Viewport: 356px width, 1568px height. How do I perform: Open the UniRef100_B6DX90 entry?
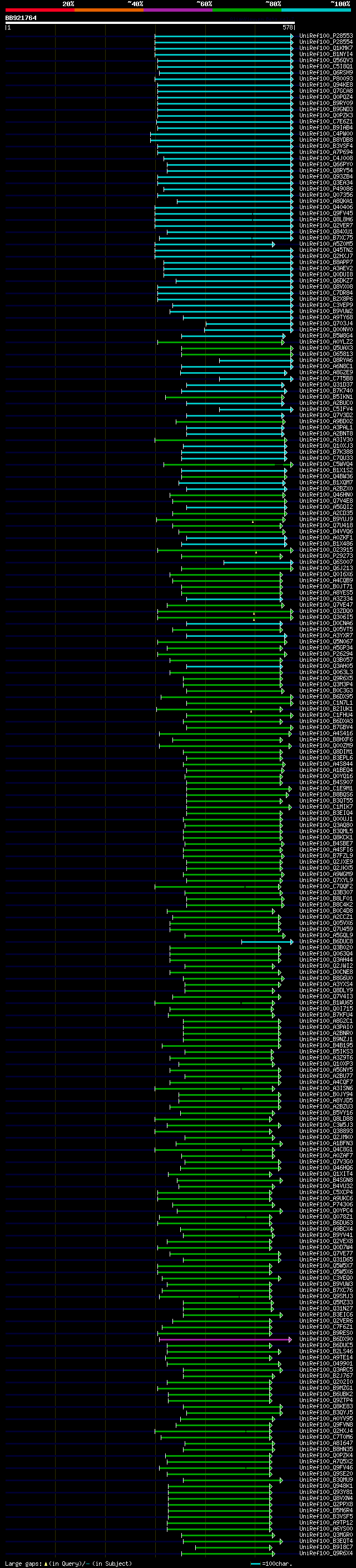point(326,1339)
